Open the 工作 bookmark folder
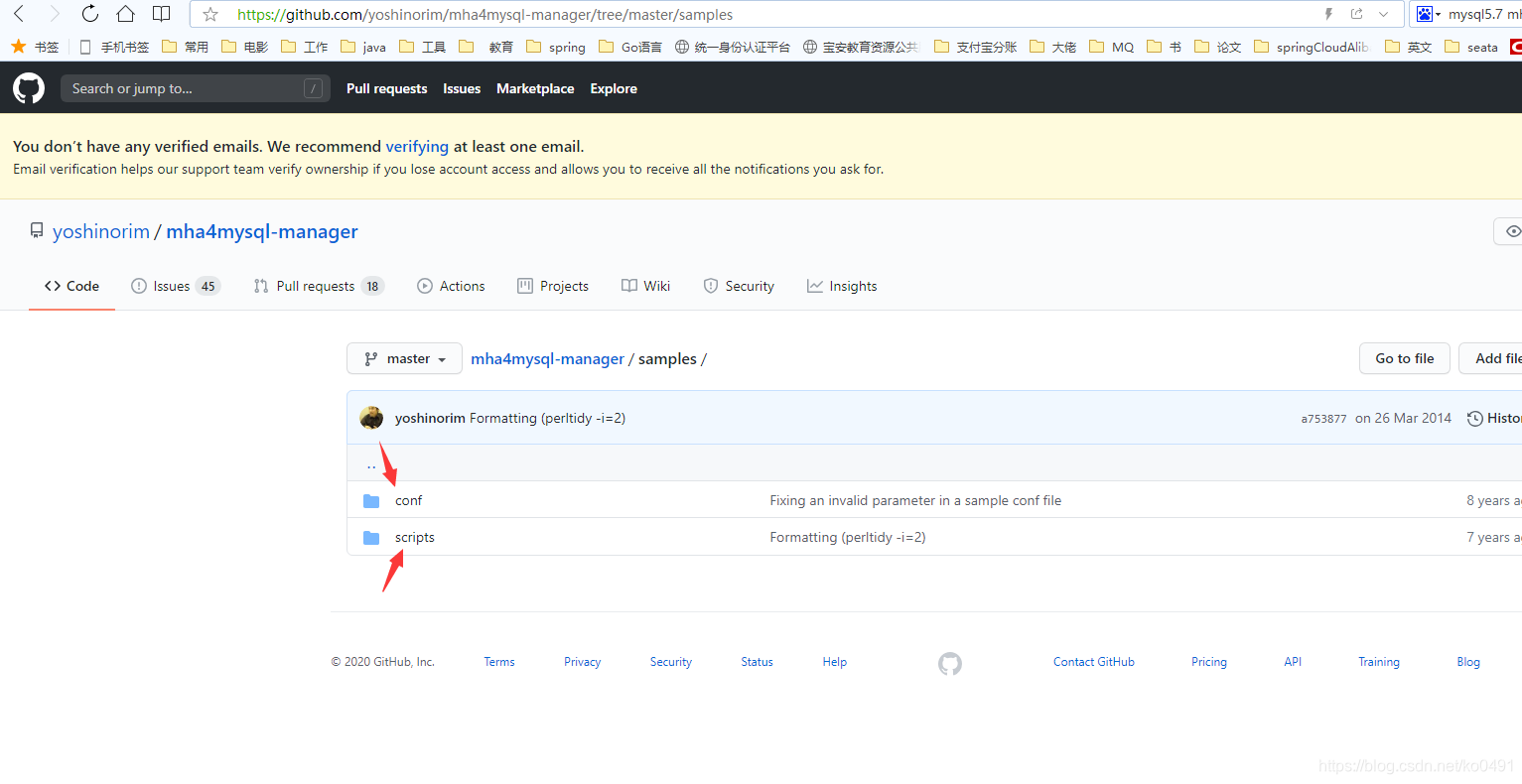 point(305,47)
